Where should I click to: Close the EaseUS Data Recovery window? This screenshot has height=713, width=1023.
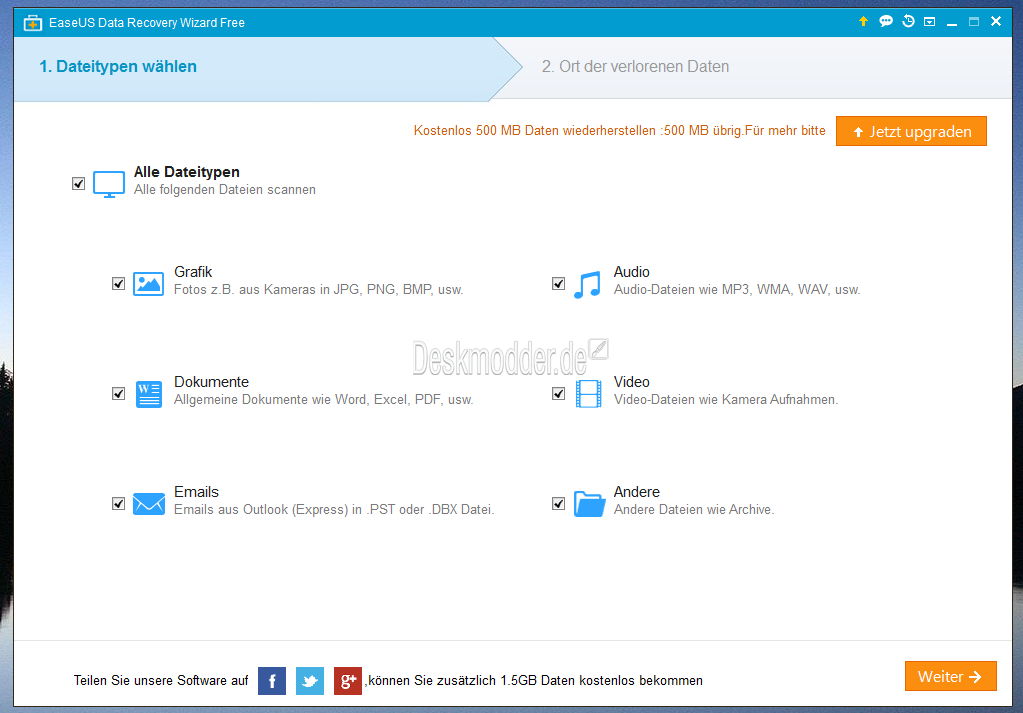pos(996,22)
